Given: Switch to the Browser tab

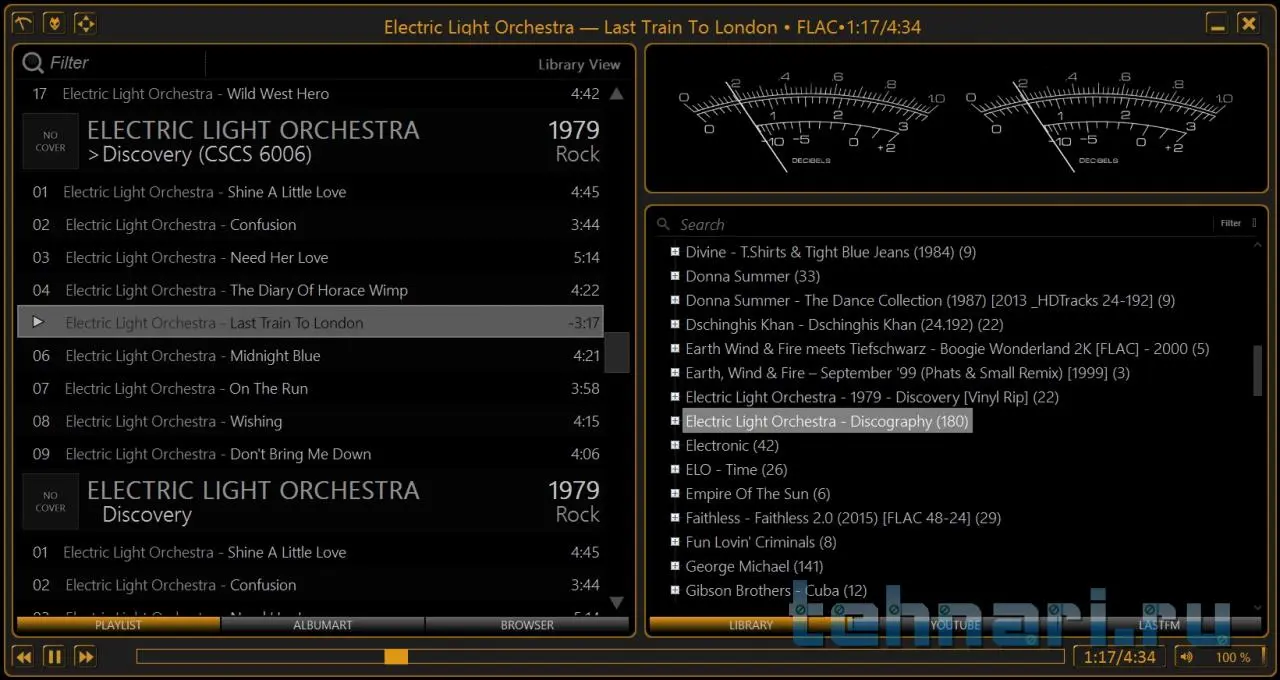Looking at the screenshot, I should (x=527, y=625).
